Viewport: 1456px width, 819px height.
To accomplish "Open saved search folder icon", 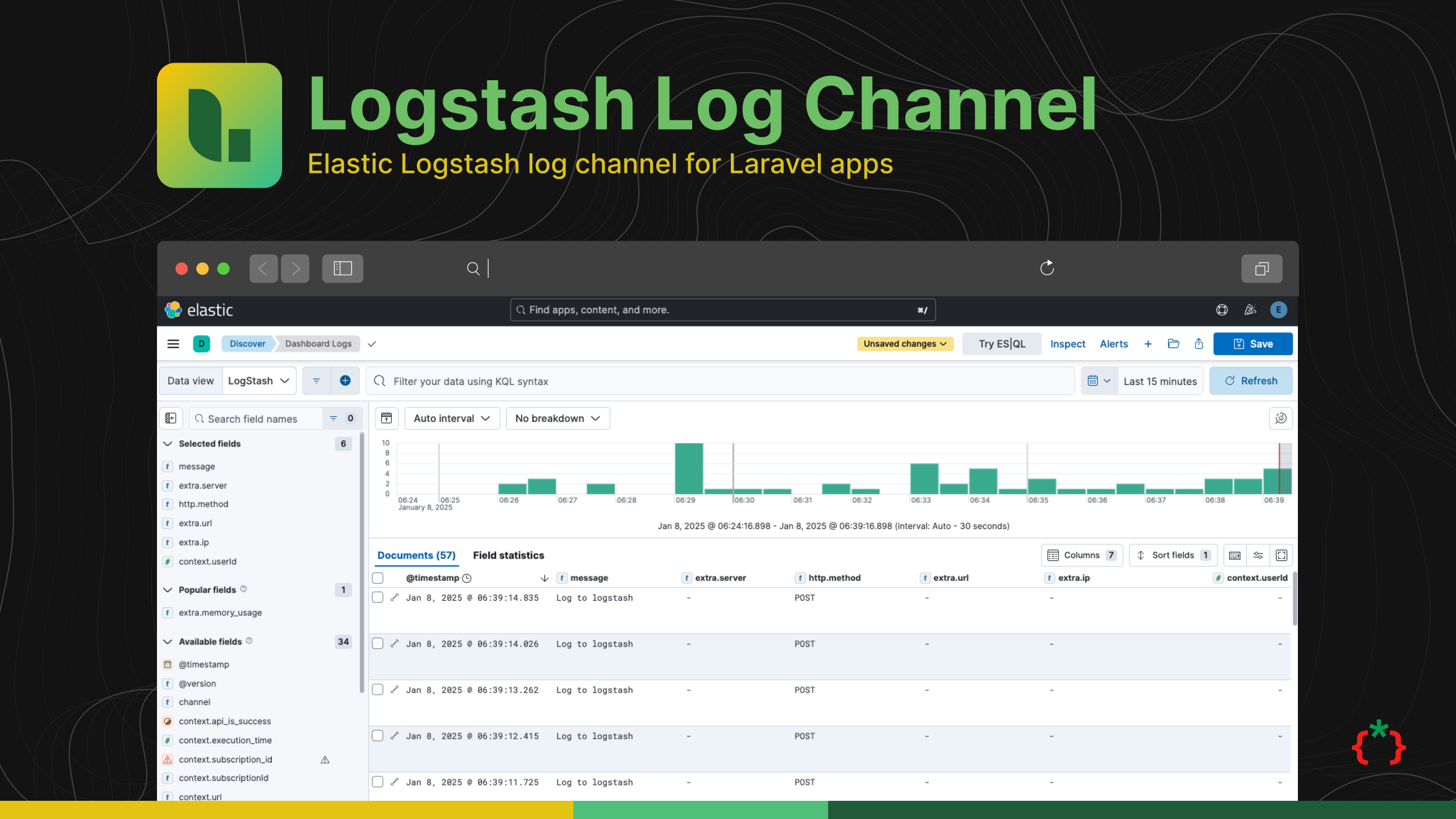I will 1173,344.
